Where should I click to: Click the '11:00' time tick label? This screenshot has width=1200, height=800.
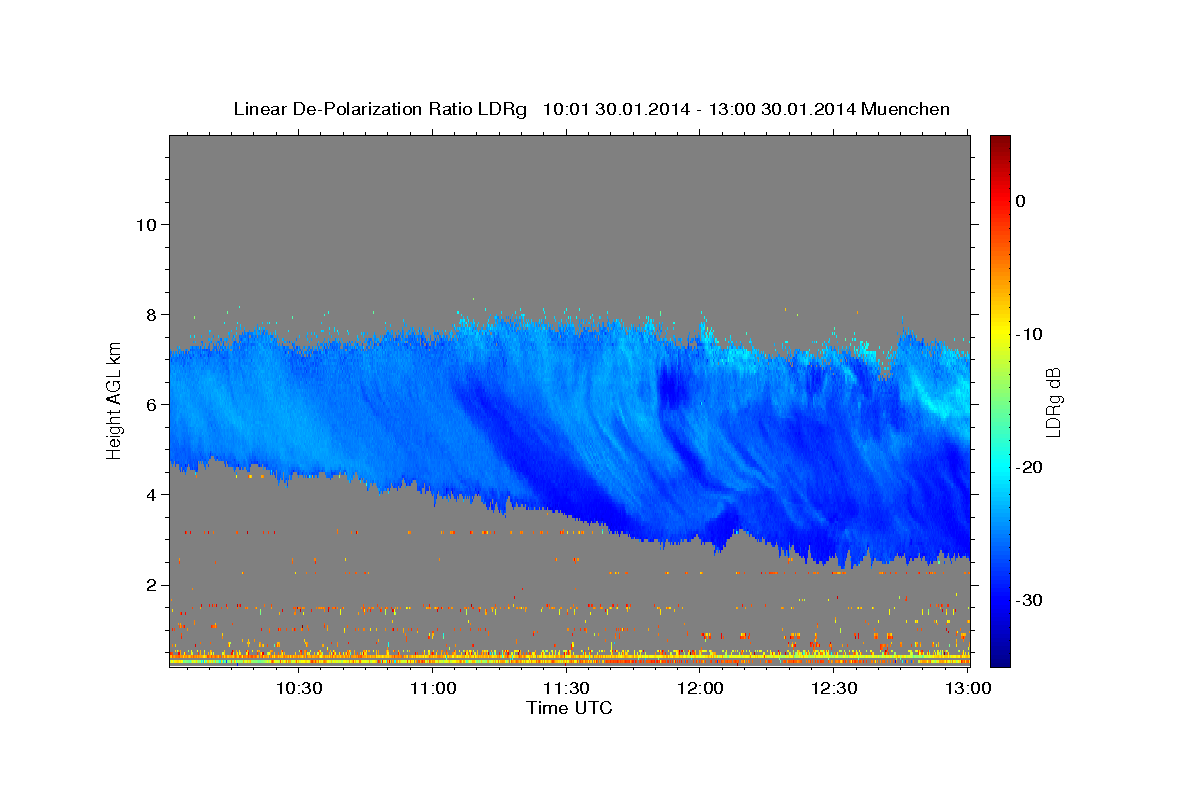pyautogui.click(x=432, y=689)
